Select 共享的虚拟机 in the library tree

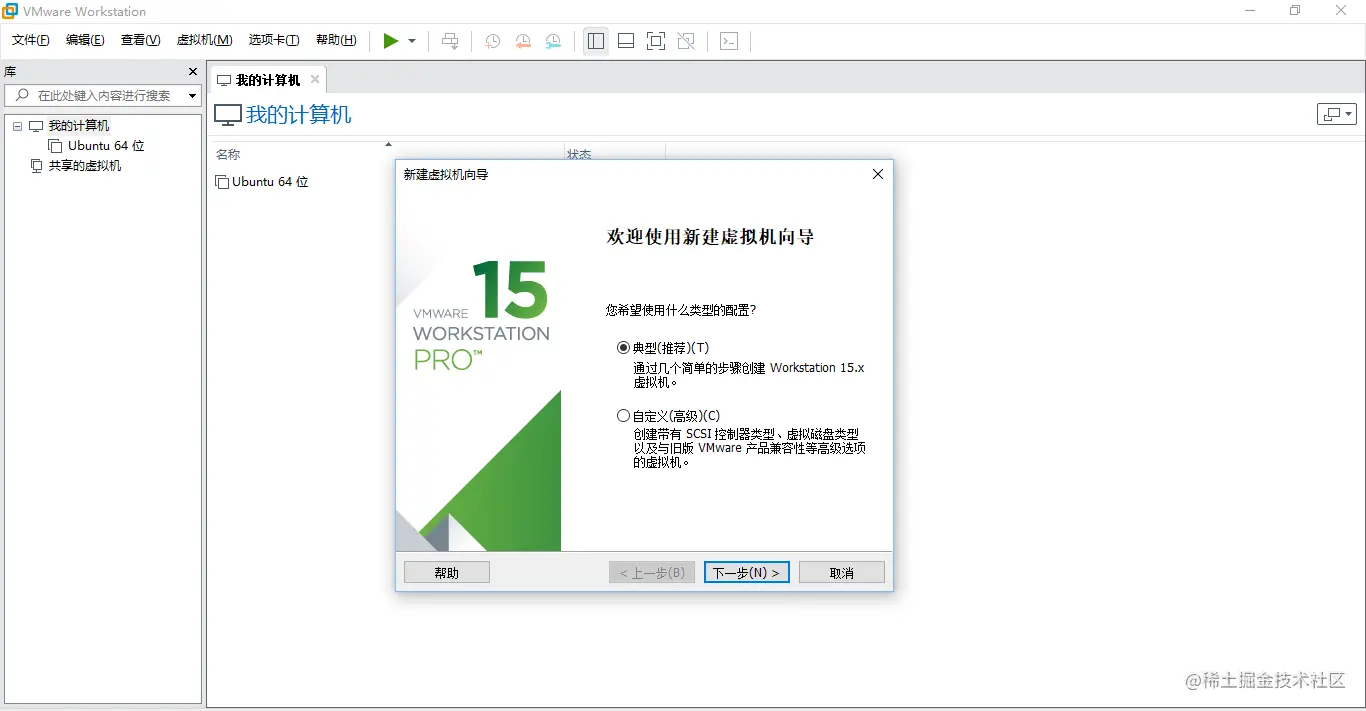click(85, 166)
